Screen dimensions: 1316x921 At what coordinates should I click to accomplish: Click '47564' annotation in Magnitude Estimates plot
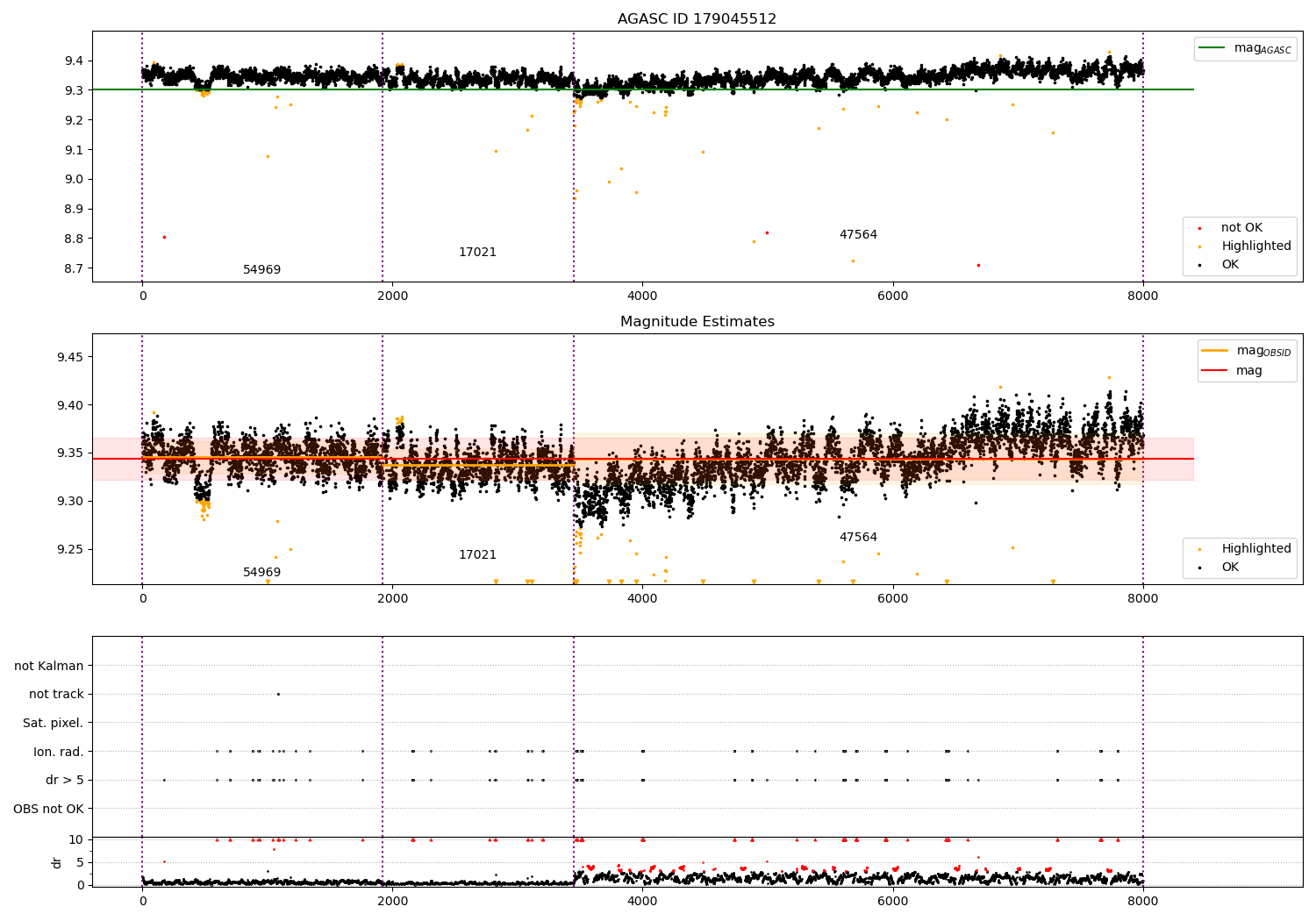pos(858,538)
